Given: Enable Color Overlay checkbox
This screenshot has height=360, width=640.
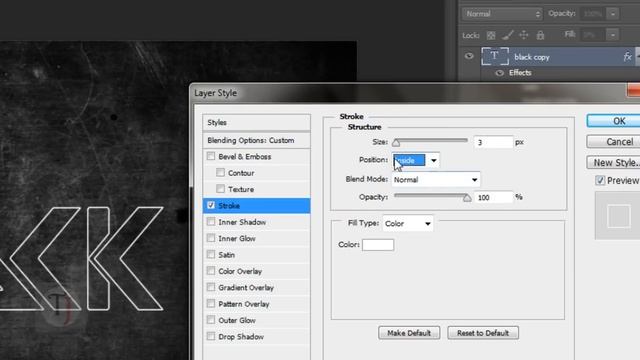Looking at the screenshot, I should [211, 271].
